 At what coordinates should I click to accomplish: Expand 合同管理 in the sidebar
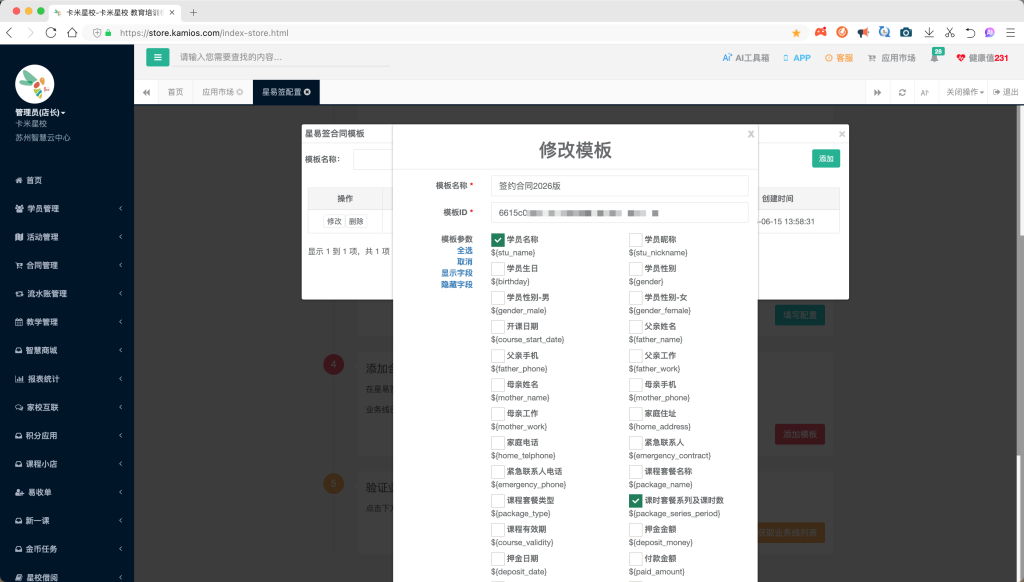[x=67, y=265]
